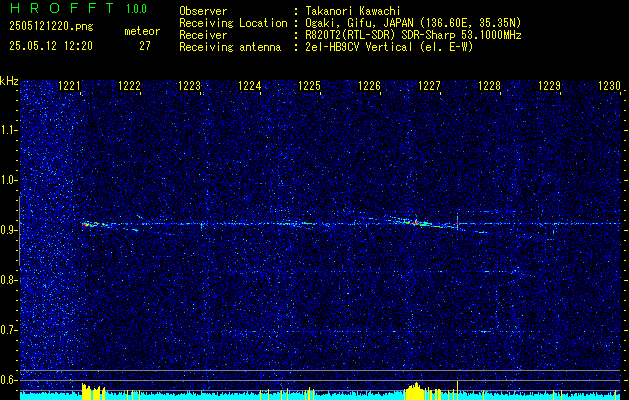Click the 1229 time marker

(x=550, y=86)
